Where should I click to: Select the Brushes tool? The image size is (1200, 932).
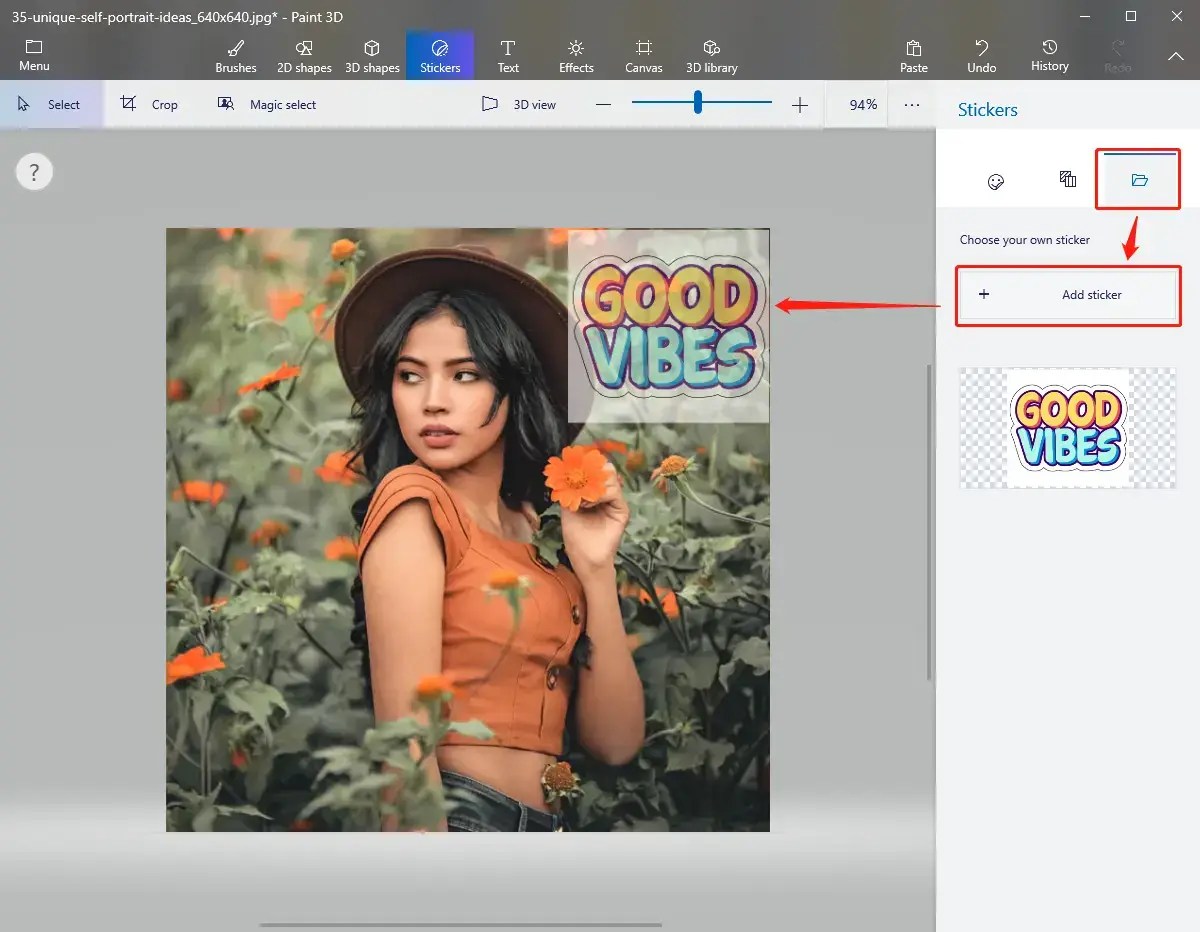[235, 54]
